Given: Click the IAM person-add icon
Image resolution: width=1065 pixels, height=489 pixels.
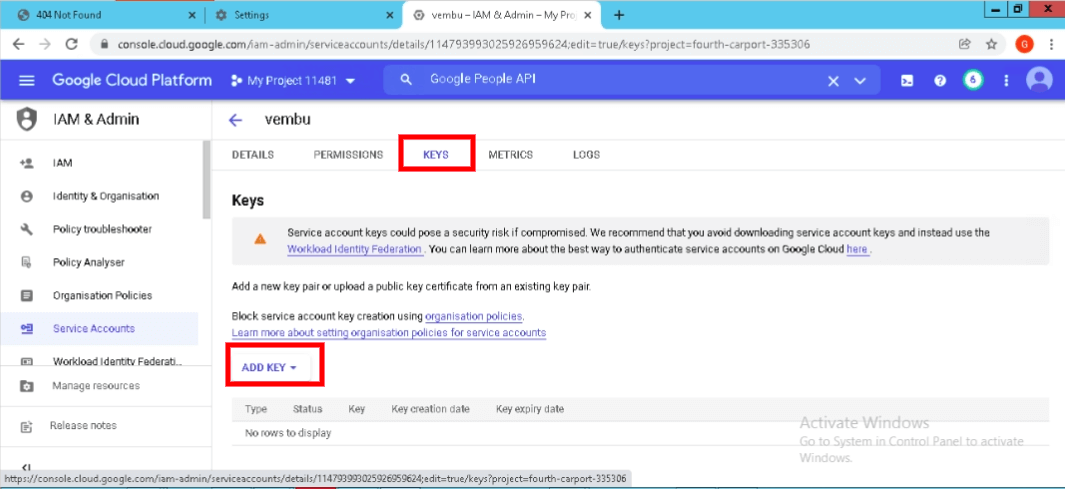Looking at the screenshot, I should click(27, 163).
